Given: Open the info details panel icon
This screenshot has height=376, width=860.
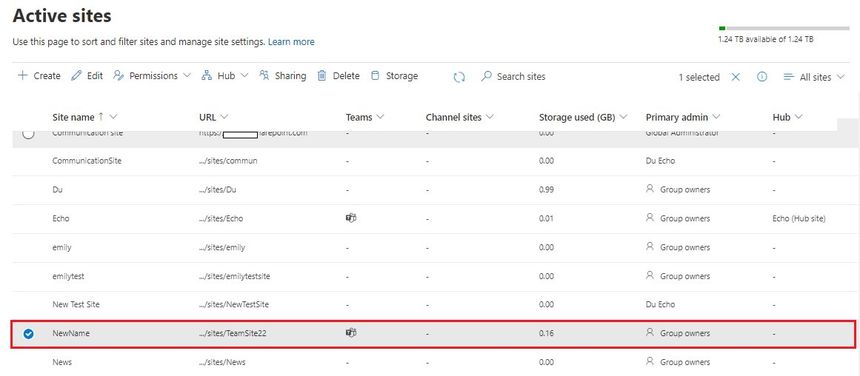Looking at the screenshot, I should click(762, 77).
